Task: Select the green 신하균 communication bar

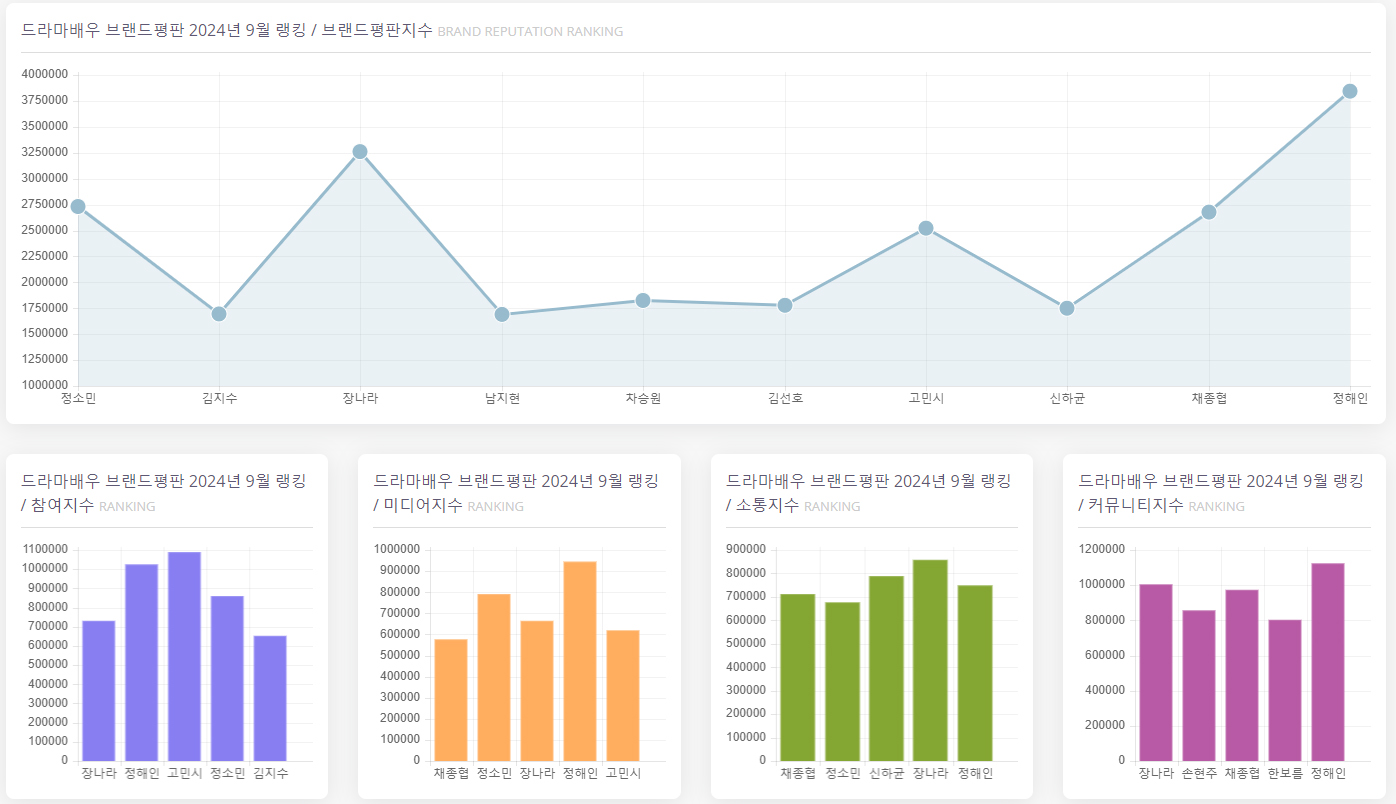Action: click(886, 668)
